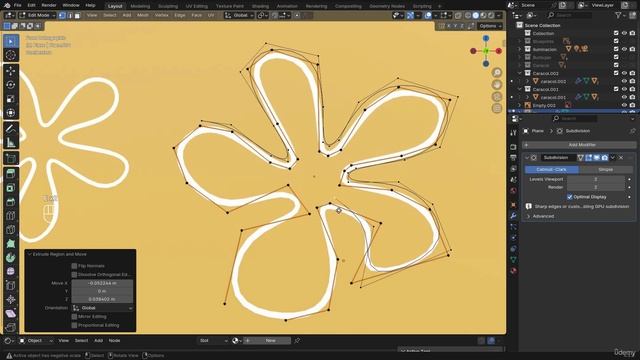The width and height of the screenshot is (640, 360).
Task: Open the outliner filter dropdown
Action: pyautogui.click(x=621, y=16)
